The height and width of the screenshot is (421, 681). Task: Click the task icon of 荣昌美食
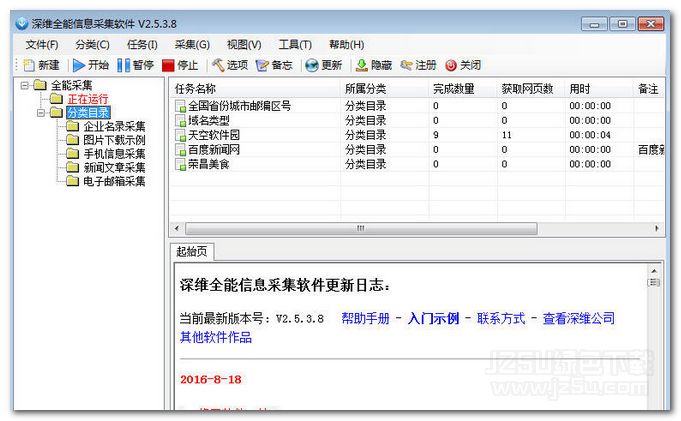point(180,164)
